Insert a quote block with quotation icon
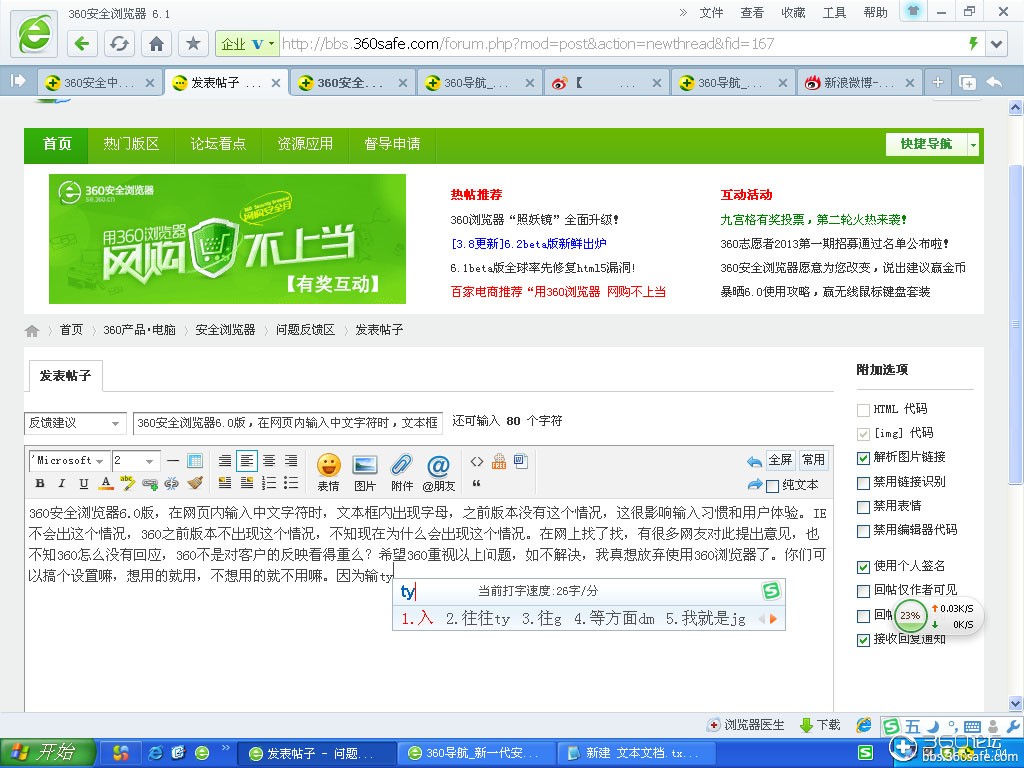This screenshot has height=768, width=1024. 476,483
